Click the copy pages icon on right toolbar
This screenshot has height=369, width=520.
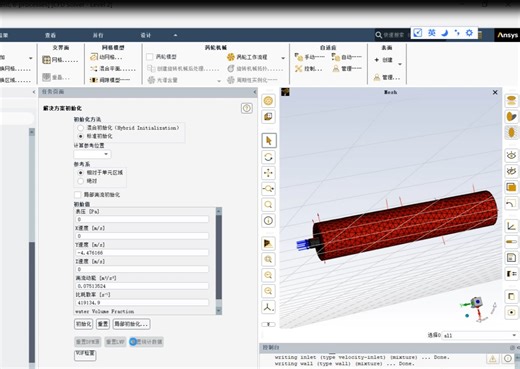click(511, 296)
